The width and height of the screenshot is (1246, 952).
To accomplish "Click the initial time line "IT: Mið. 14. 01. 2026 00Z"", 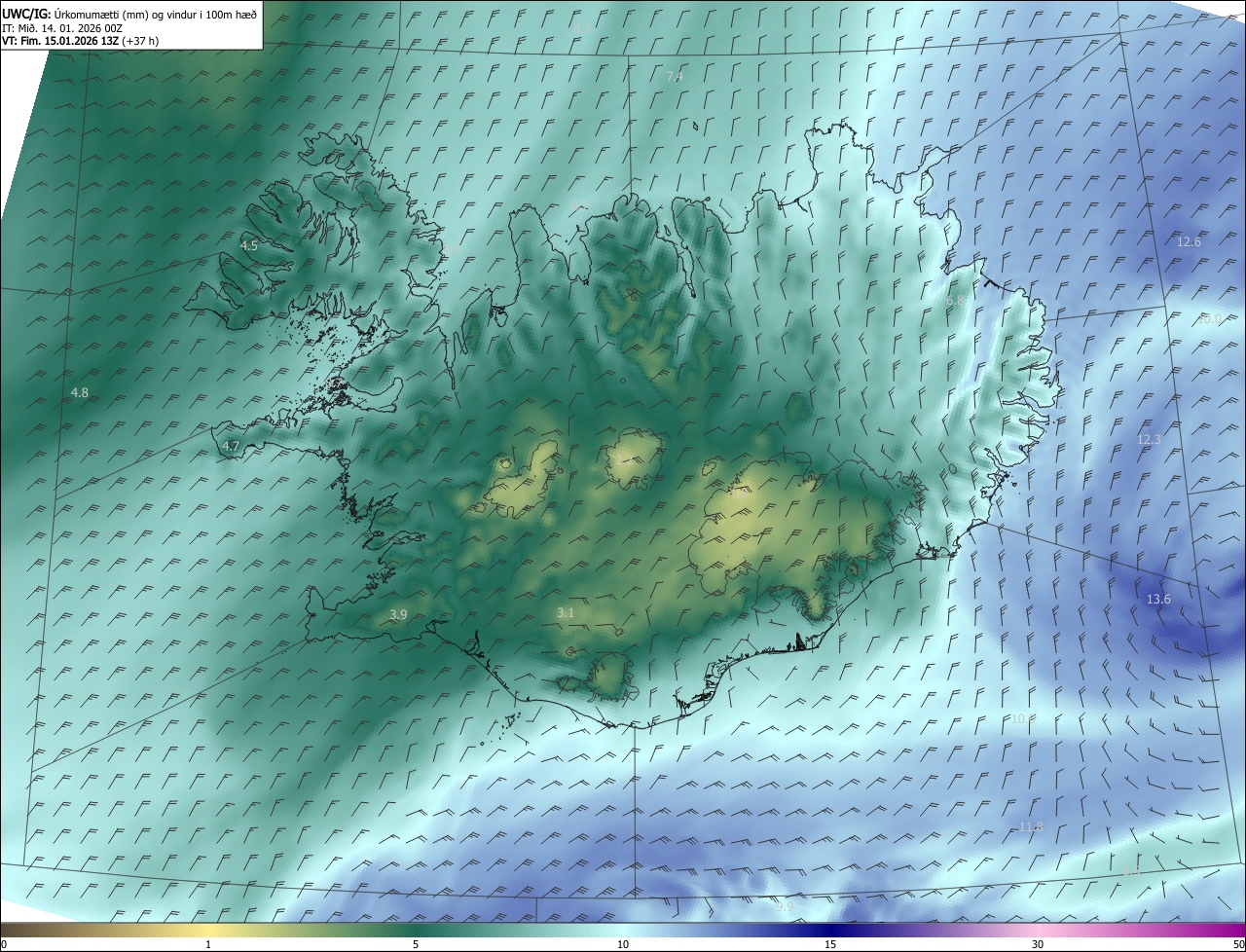I will (x=62, y=28).
